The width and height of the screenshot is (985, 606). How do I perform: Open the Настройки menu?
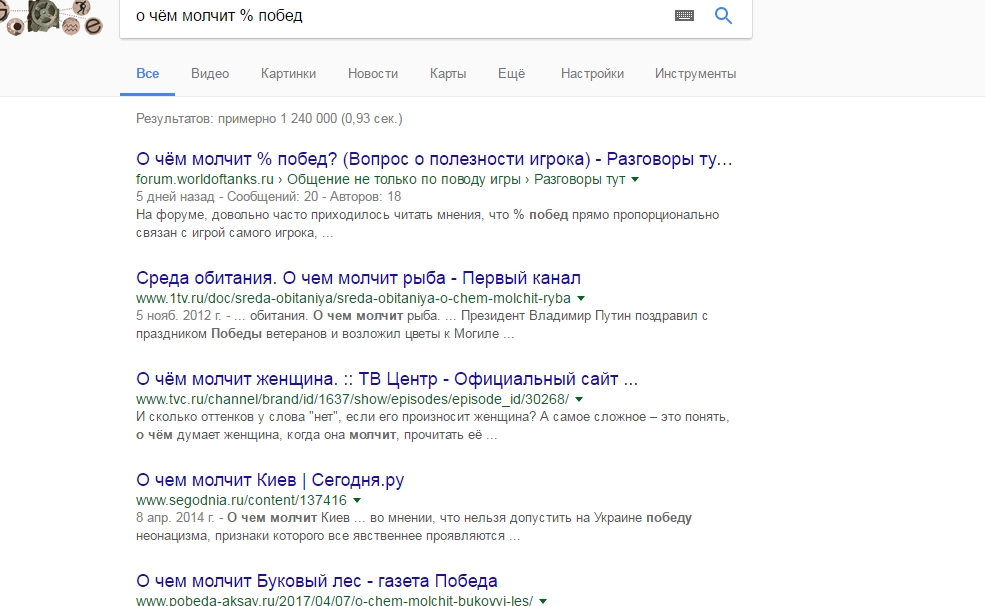[592, 73]
